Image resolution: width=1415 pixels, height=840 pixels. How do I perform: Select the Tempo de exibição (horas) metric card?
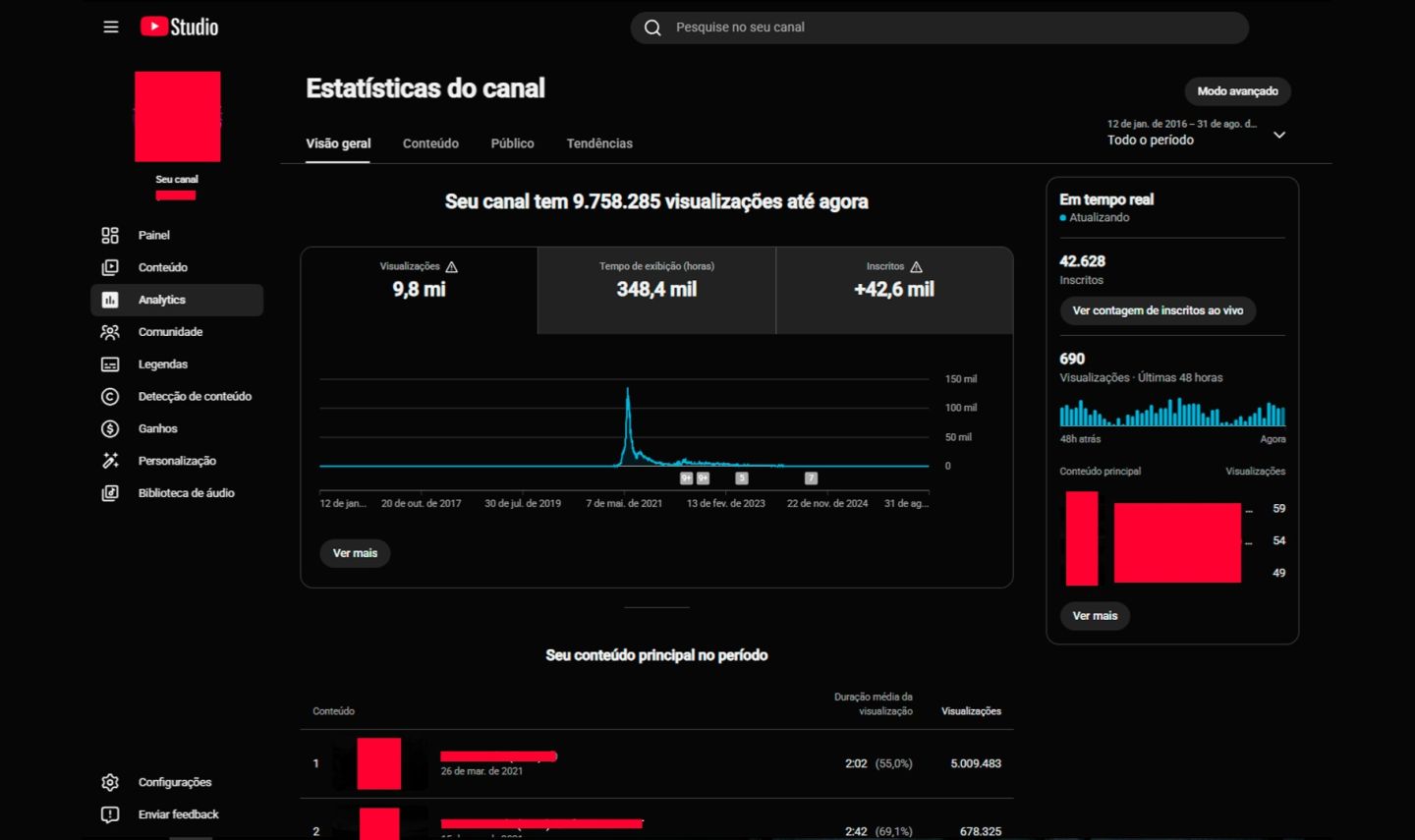(x=656, y=290)
